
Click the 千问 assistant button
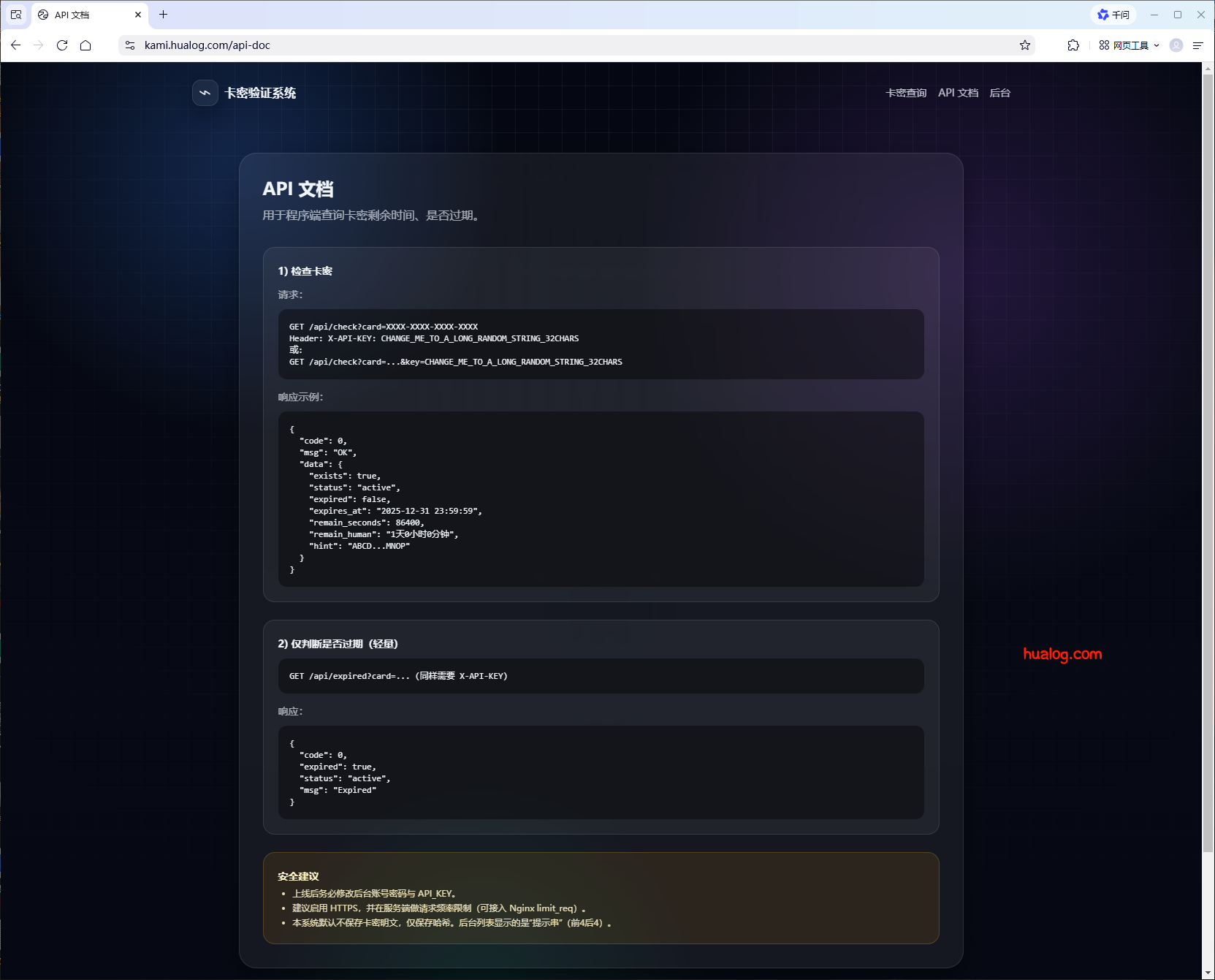[x=1113, y=15]
